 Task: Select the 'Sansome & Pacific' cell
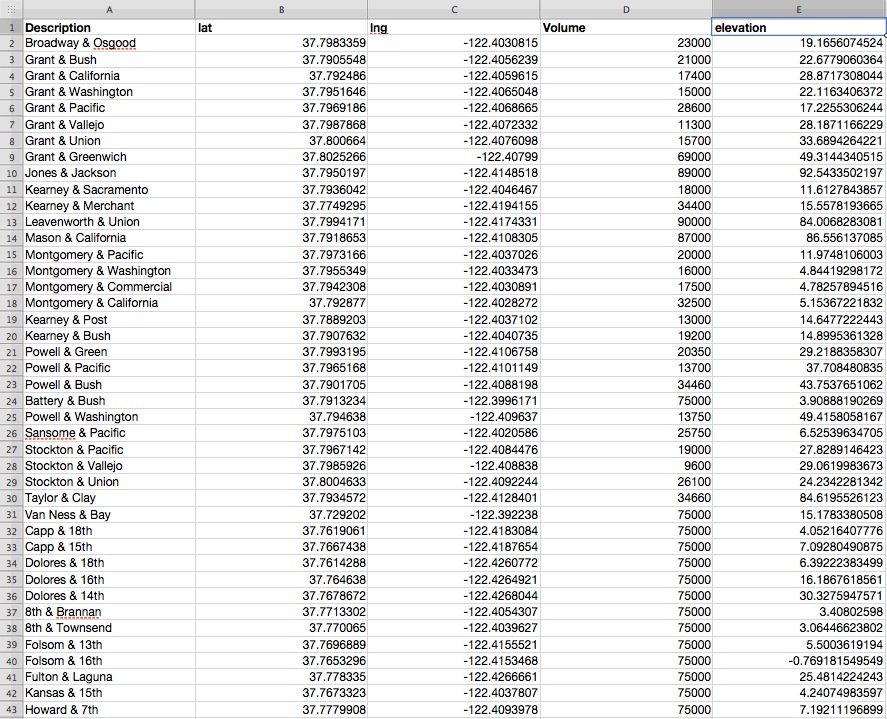point(109,433)
